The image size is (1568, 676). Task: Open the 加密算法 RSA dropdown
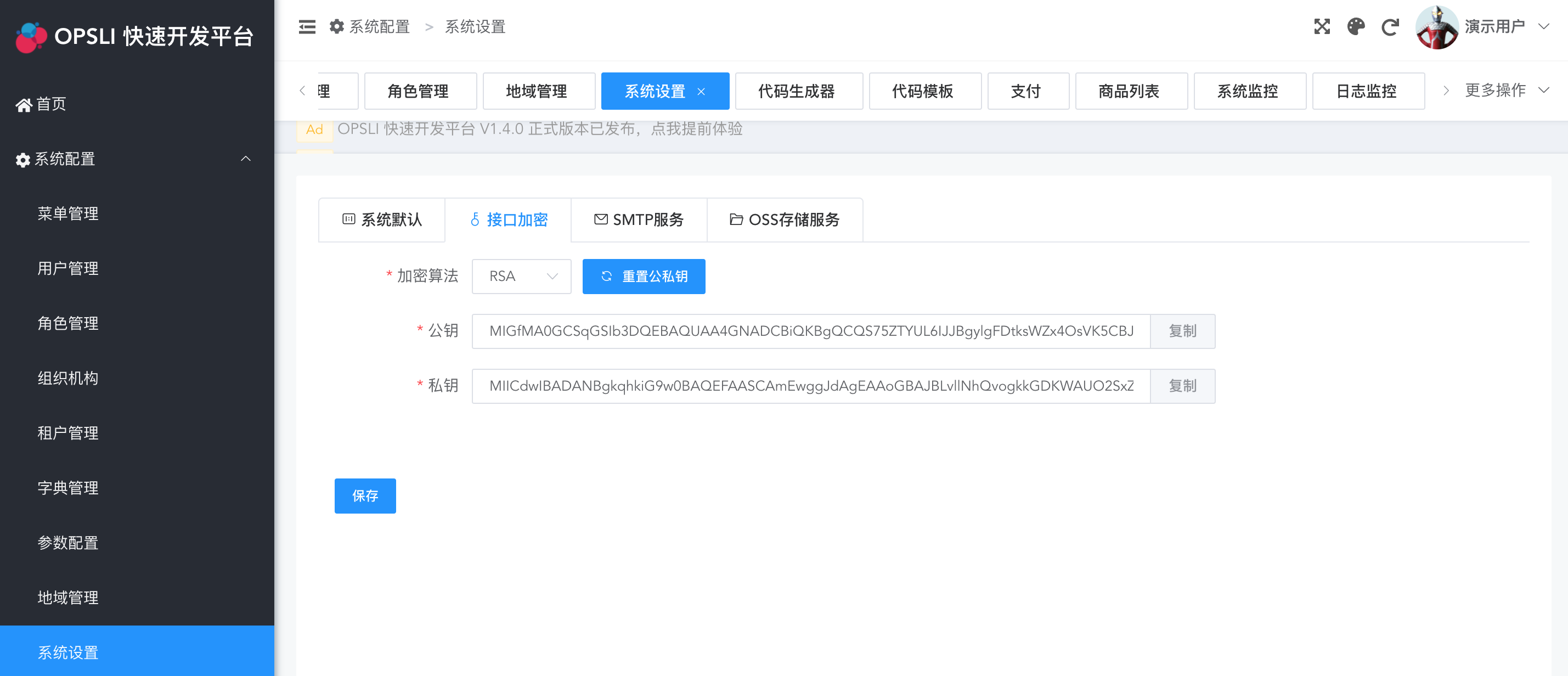pyautogui.click(x=521, y=277)
